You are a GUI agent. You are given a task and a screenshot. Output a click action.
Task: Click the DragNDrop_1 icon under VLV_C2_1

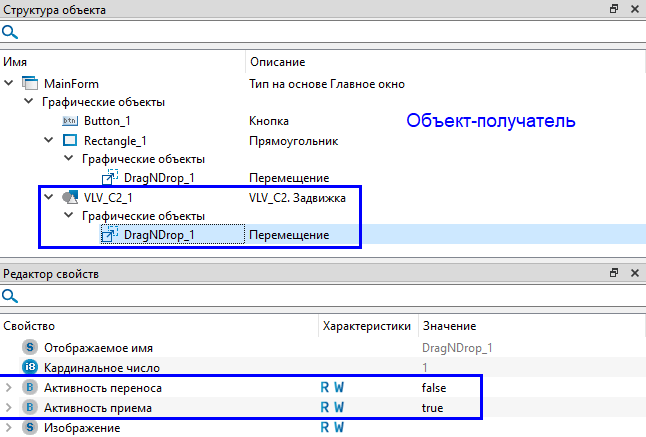109,235
